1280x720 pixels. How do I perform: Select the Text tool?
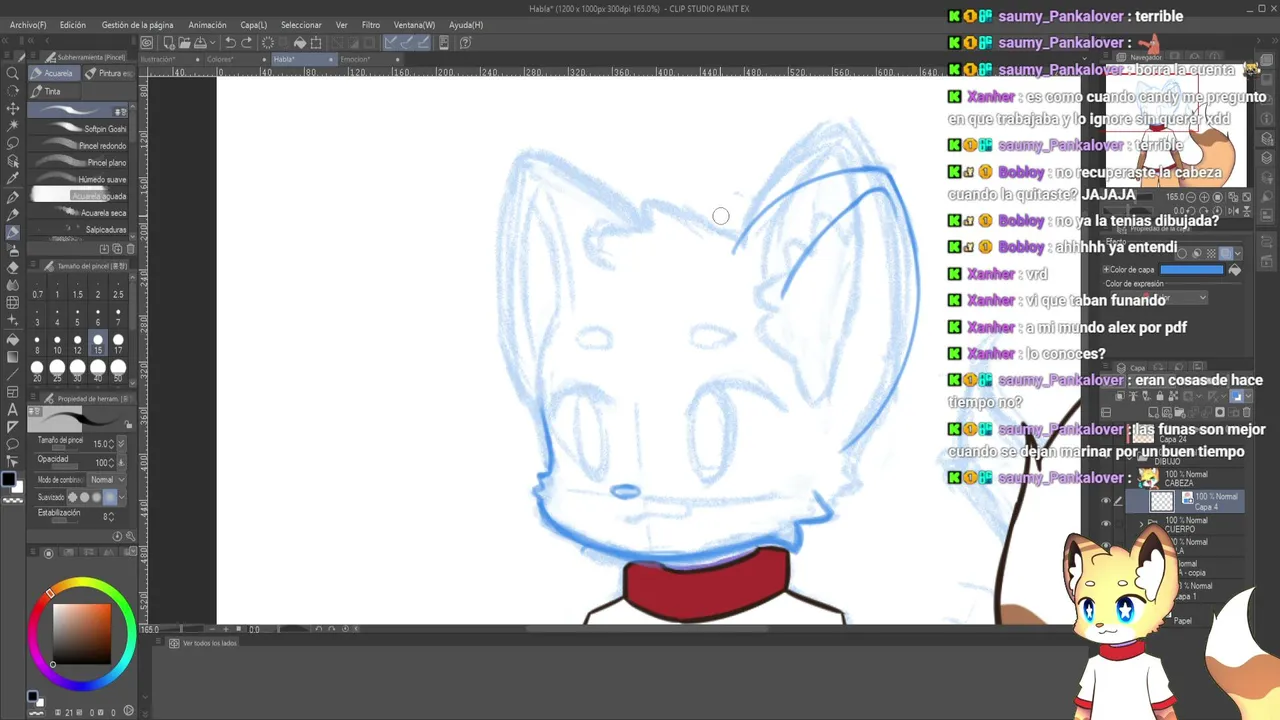coord(13,409)
